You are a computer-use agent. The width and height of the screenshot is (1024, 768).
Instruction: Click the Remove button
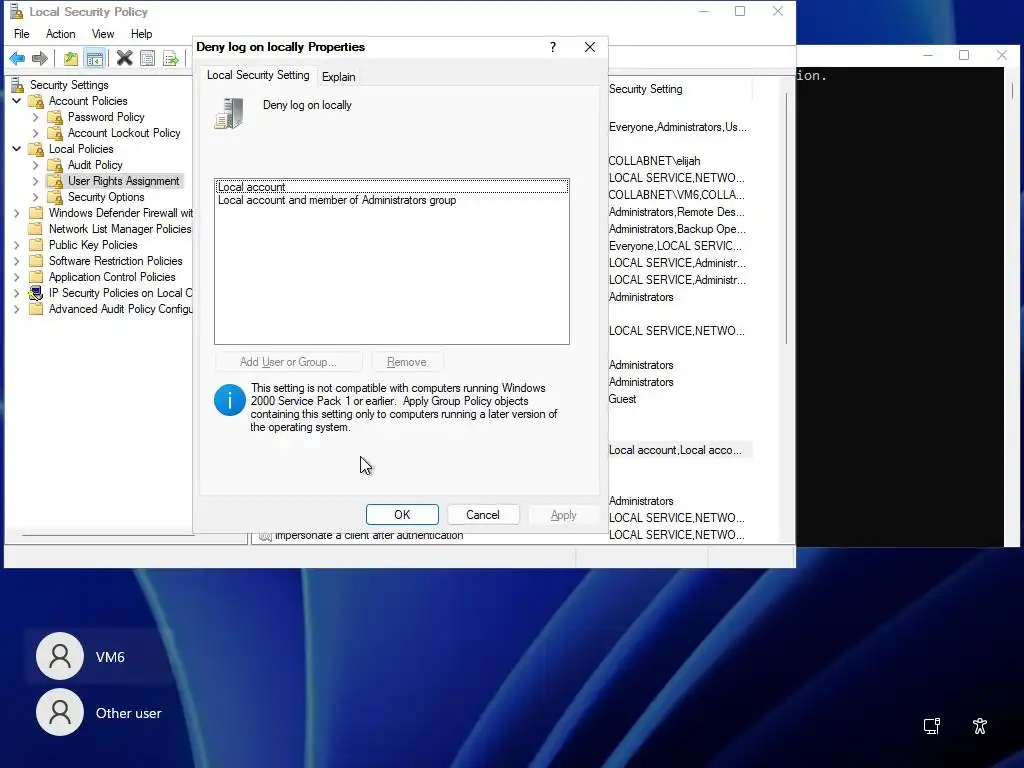(x=406, y=362)
